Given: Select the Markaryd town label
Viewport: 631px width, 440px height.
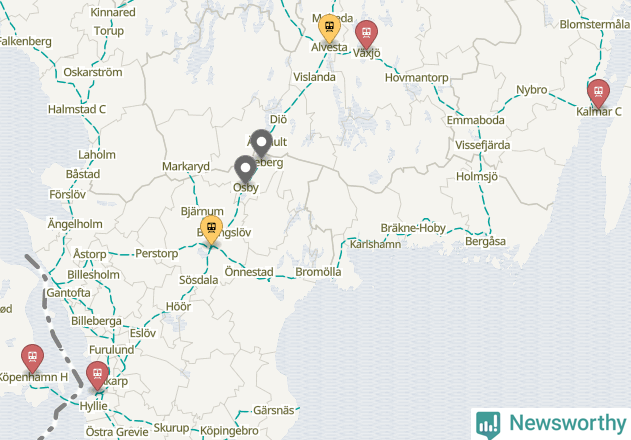Looking at the screenshot, I should pos(186,166).
